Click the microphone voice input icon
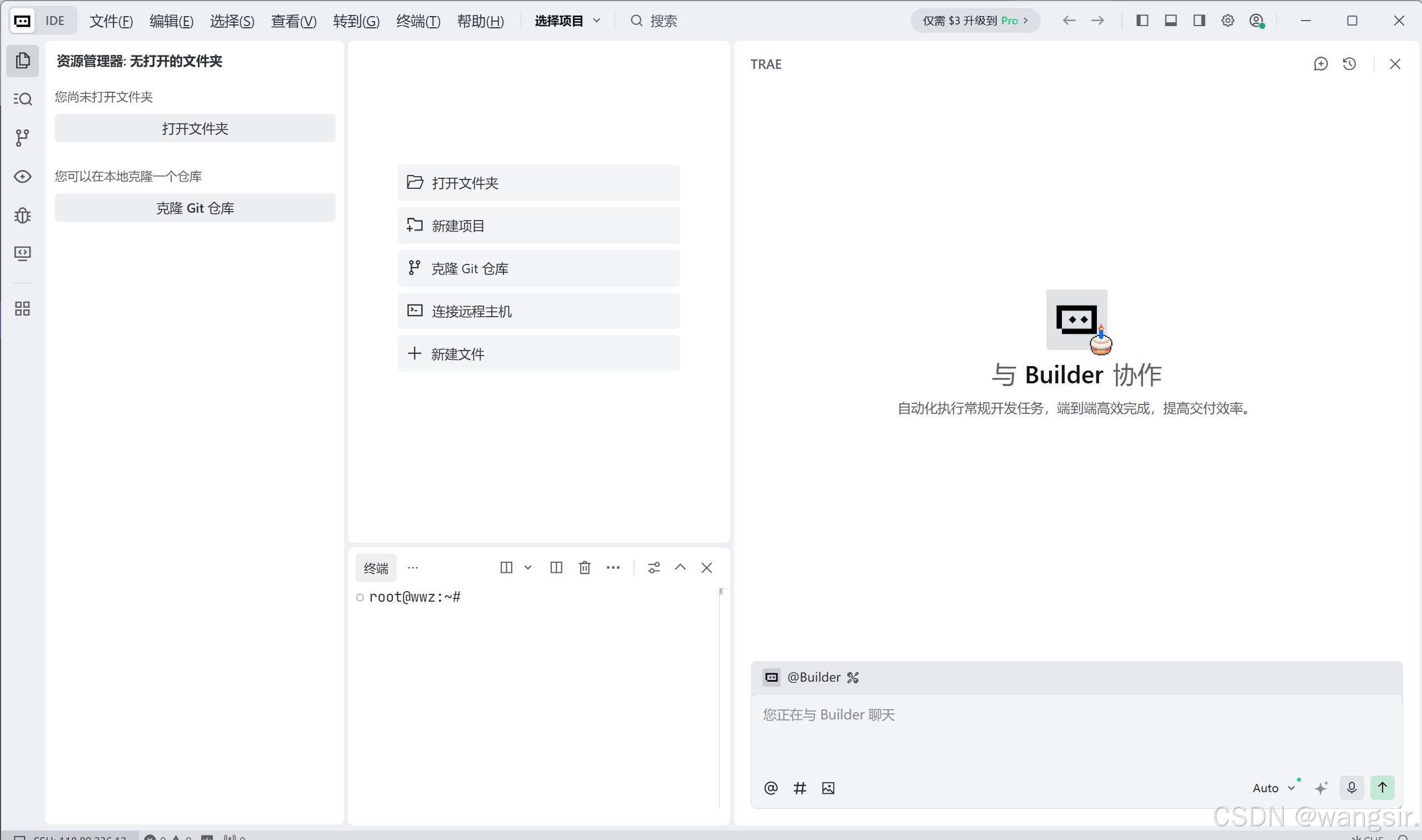 point(1351,787)
